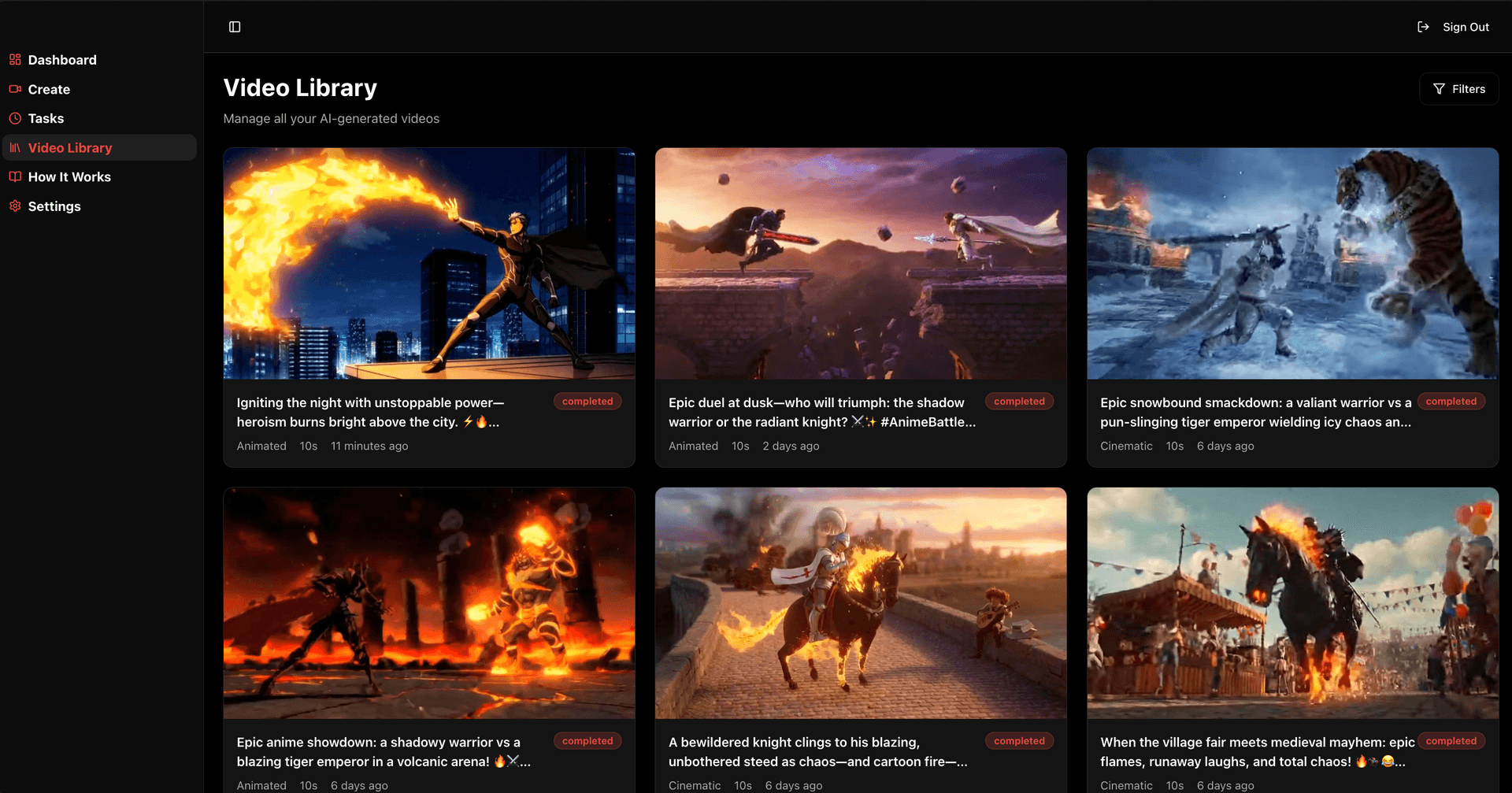Click the Dashboard grid icon
This screenshot has width=1512, height=793.
(x=15, y=59)
